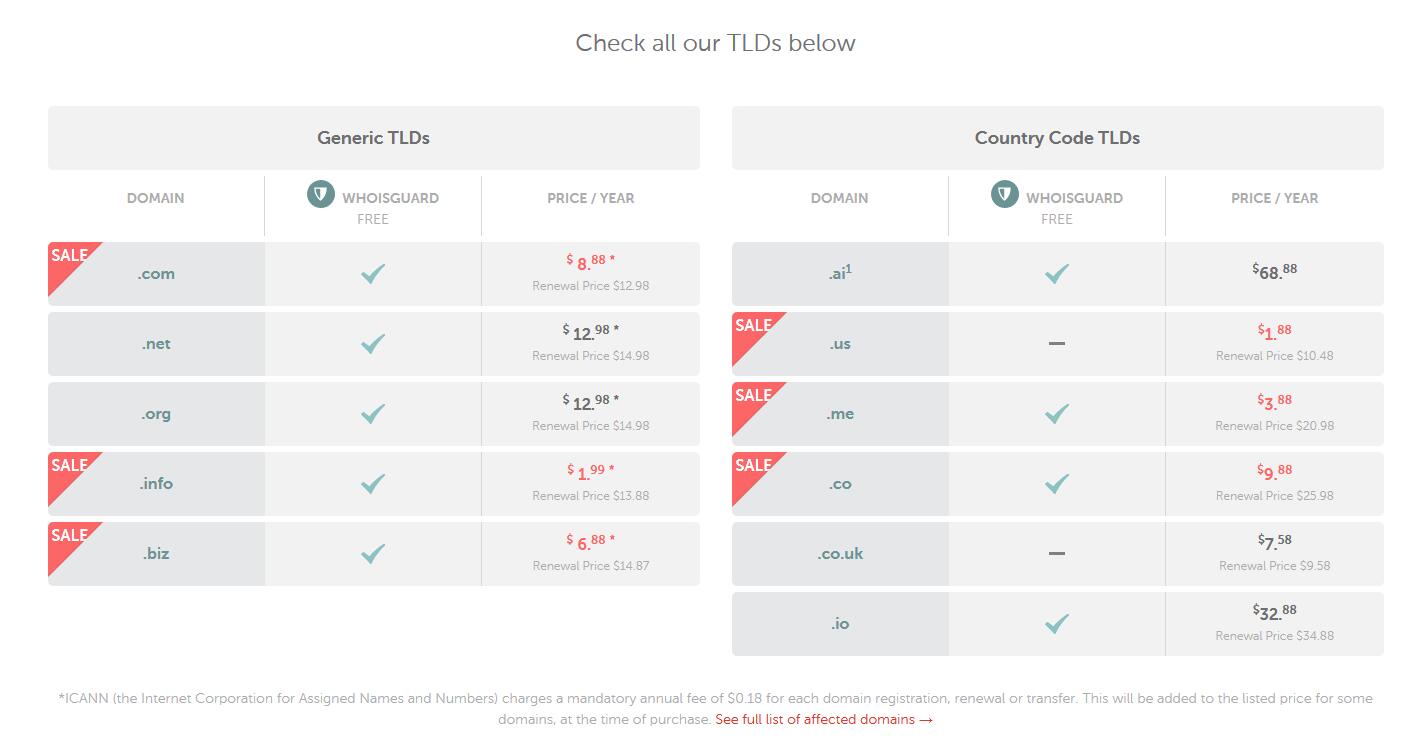Click the WhoisGuard checkmark for .io
Image resolution: width=1423 pixels, height=742 pixels.
click(1057, 624)
